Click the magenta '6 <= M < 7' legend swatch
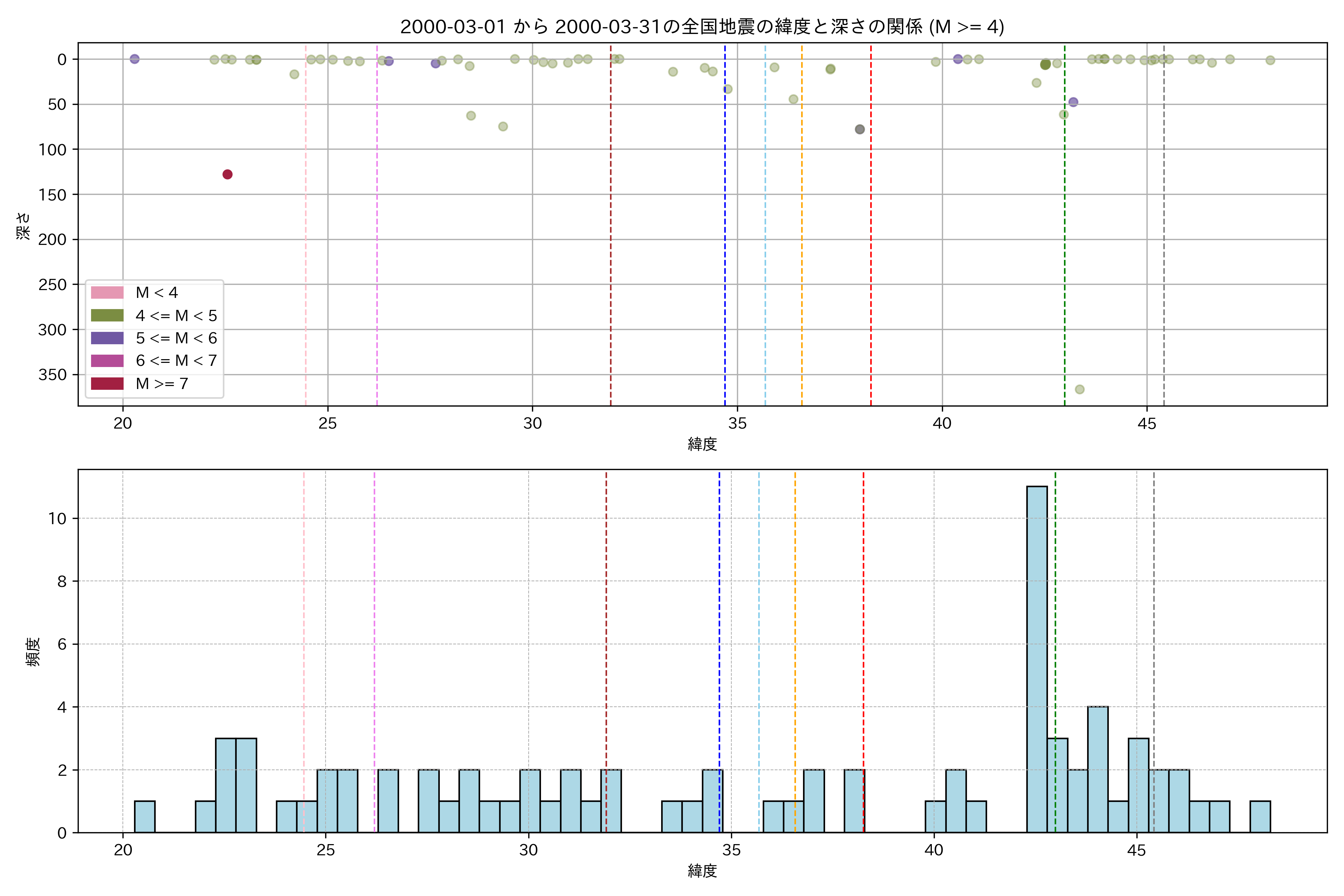Screen dimensions: 1344x896 tap(107, 361)
